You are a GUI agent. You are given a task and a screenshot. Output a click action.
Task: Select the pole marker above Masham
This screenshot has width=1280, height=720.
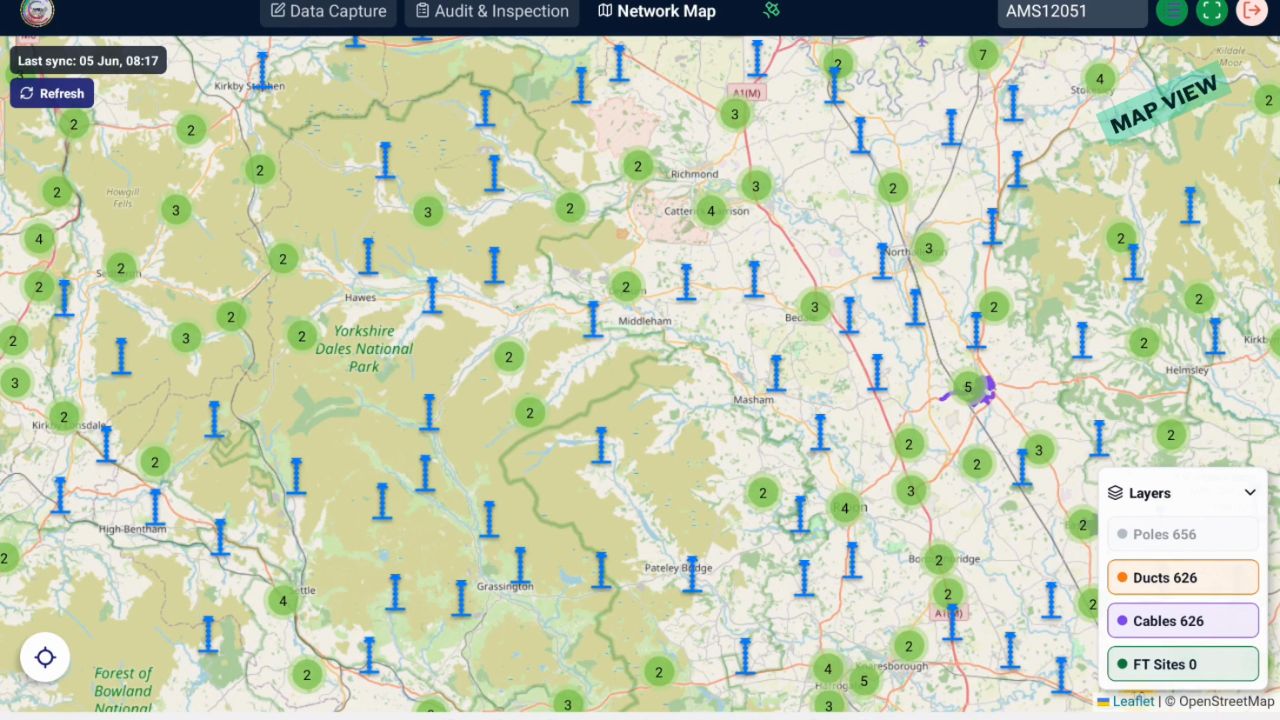click(x=775, y=373)
